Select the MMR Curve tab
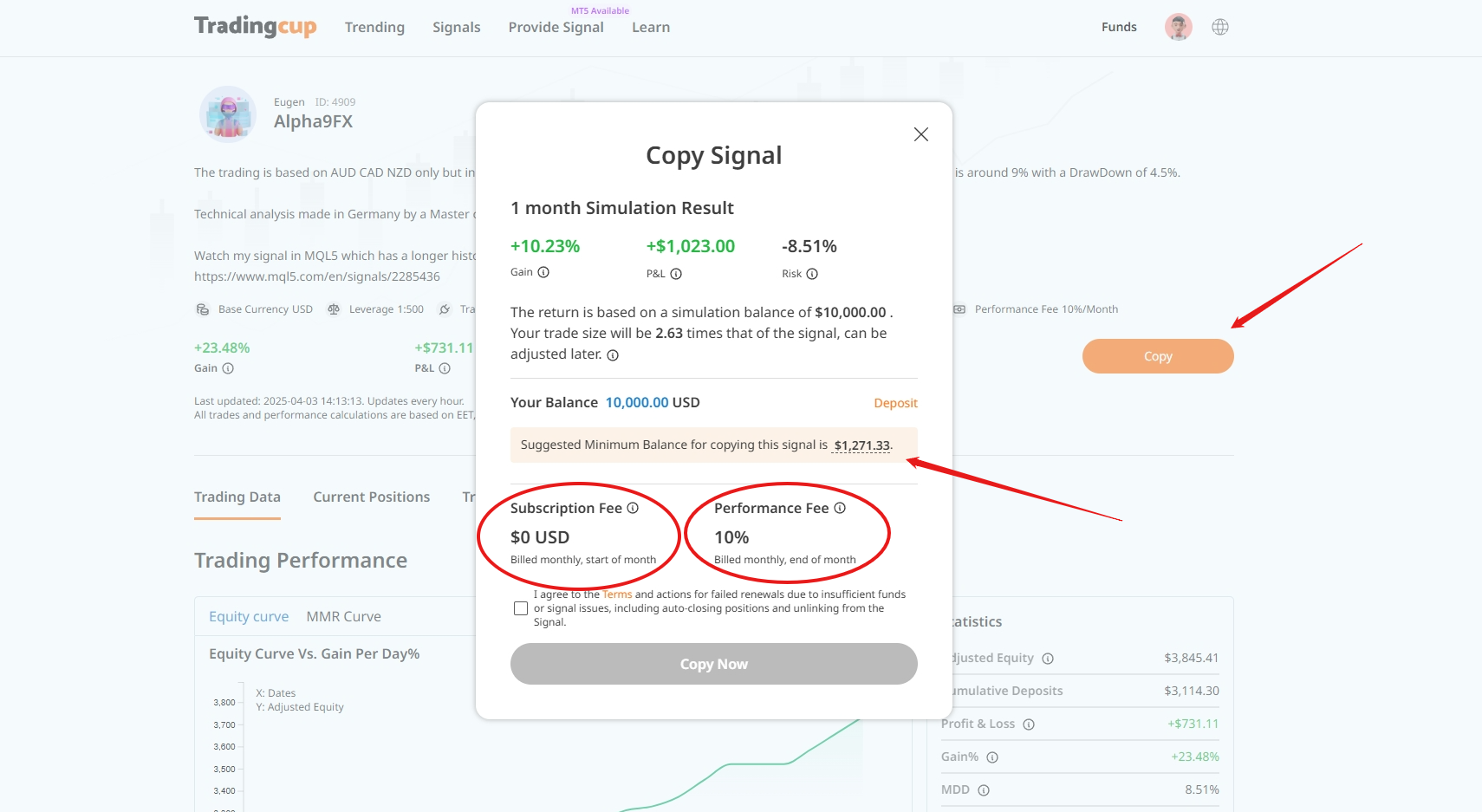Image resolution: width=1482 pixels, height=812 pixels. (x=343, y=616)
